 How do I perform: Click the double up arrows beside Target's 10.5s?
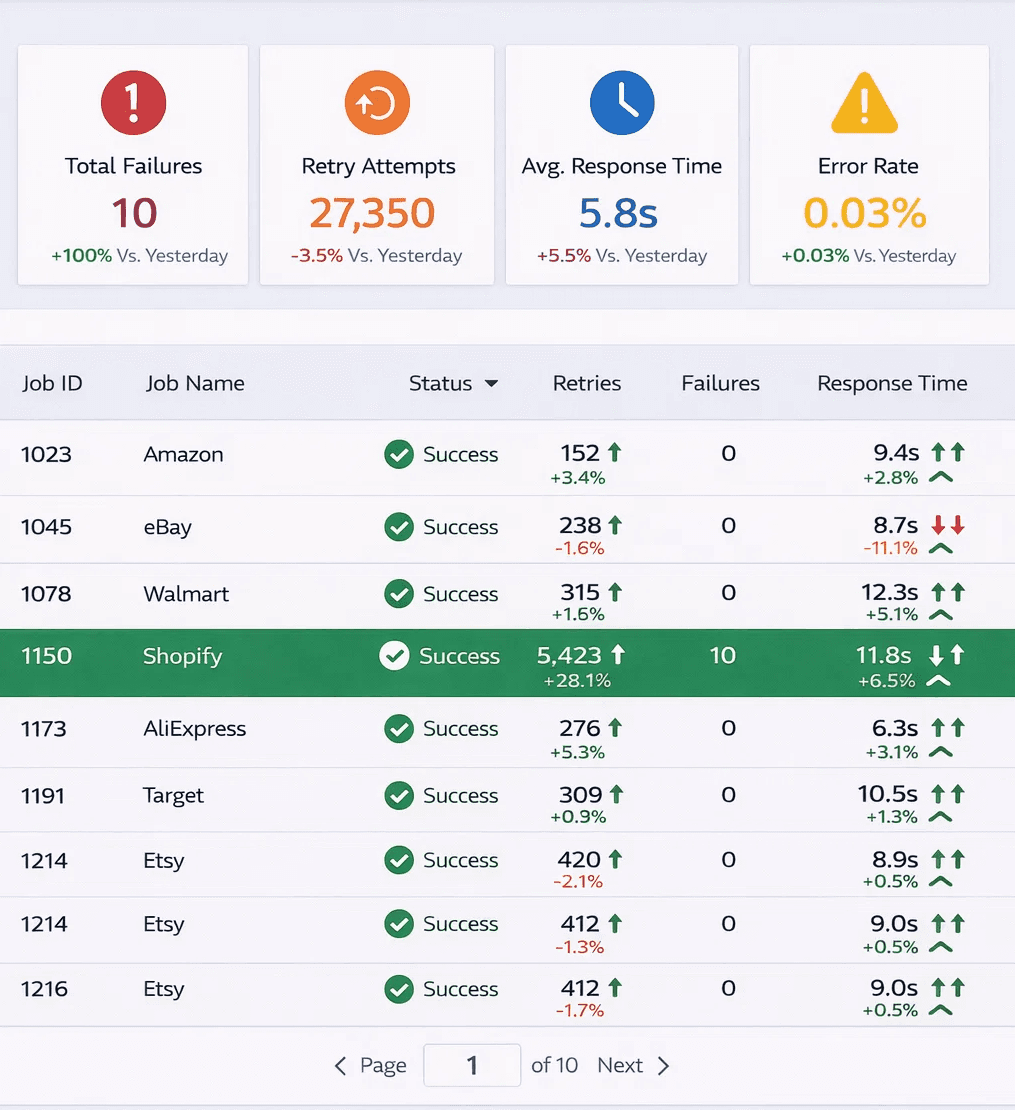tap(948, 794)
